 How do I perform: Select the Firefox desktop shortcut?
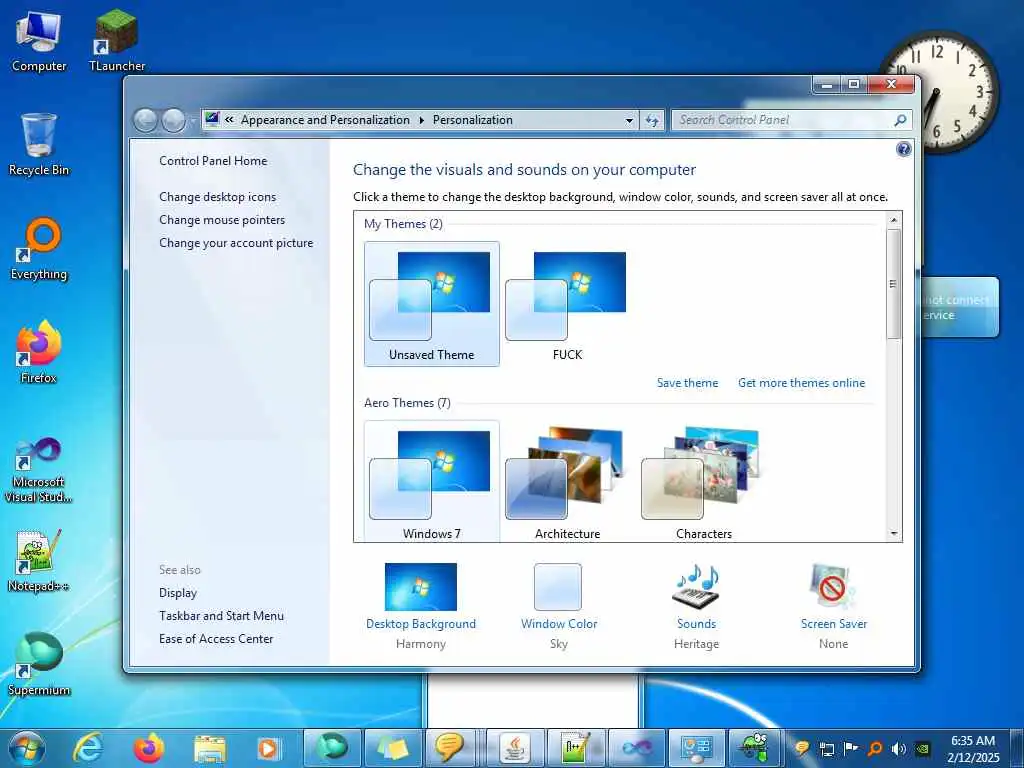click(x=39, y=353)
